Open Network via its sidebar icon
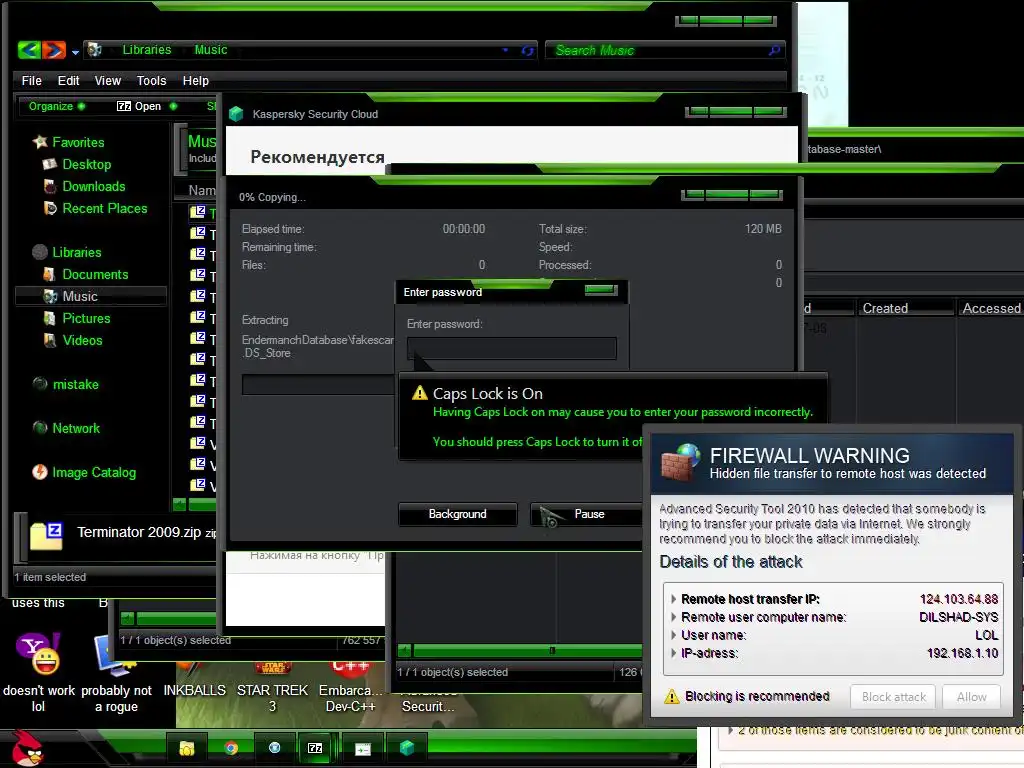 40,428
